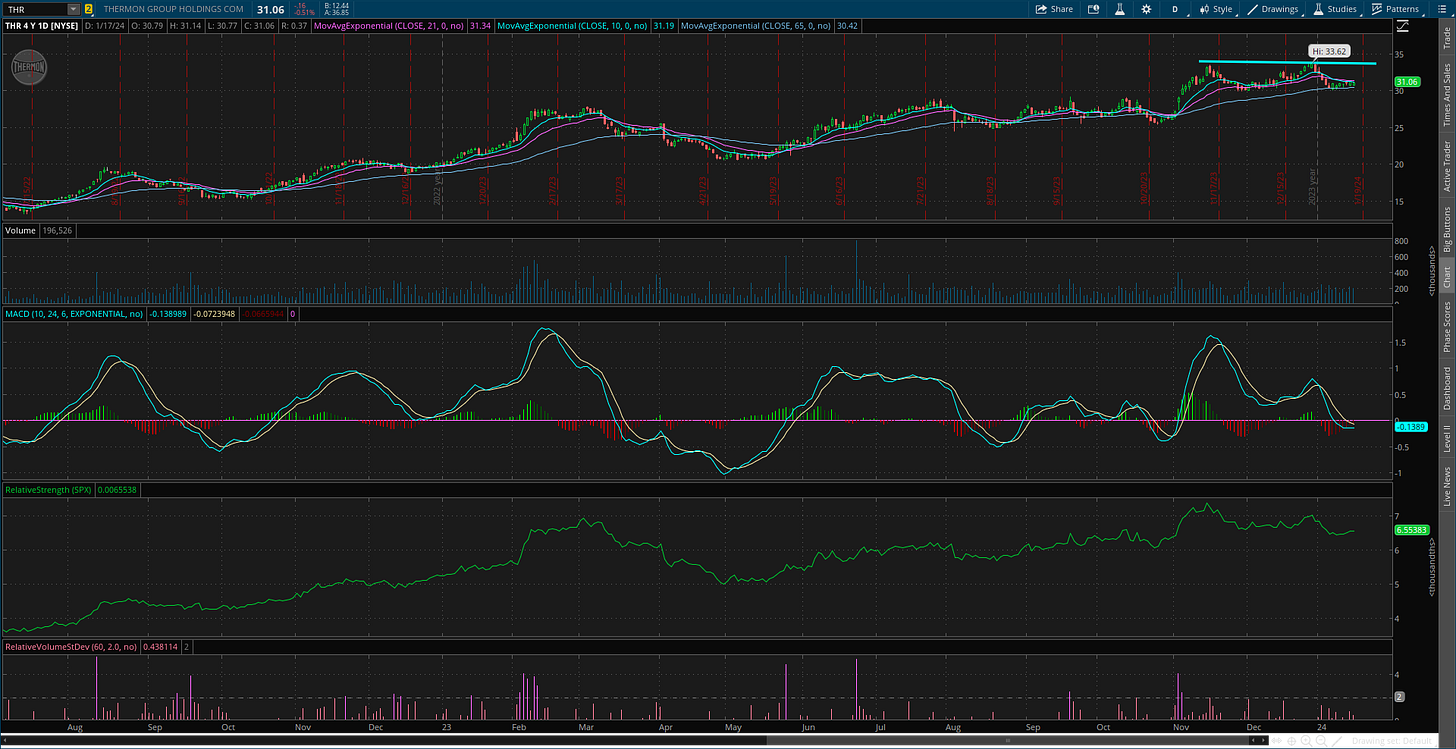This screenshot has height=749, width=1456.
Task: Open the Active Trader sidebar tab
Action: (1446, 166)
